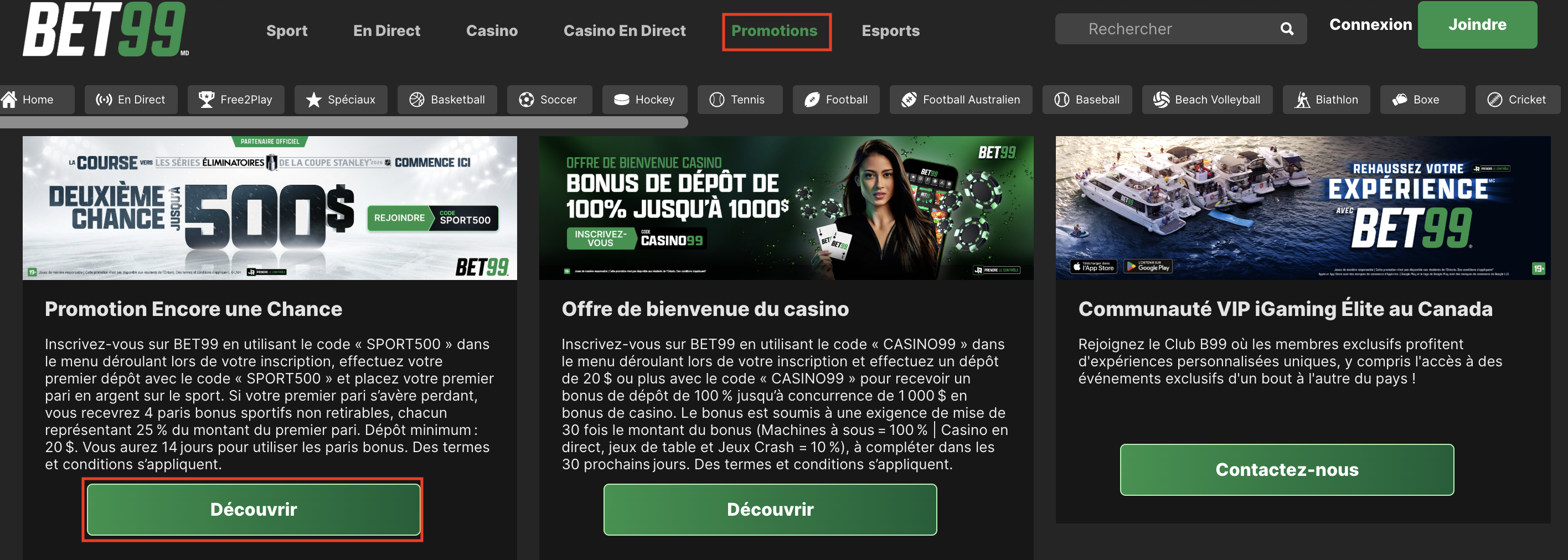Switch to the Esports menu item
This screenshot has width=1568, height=560.
(890, 31)
